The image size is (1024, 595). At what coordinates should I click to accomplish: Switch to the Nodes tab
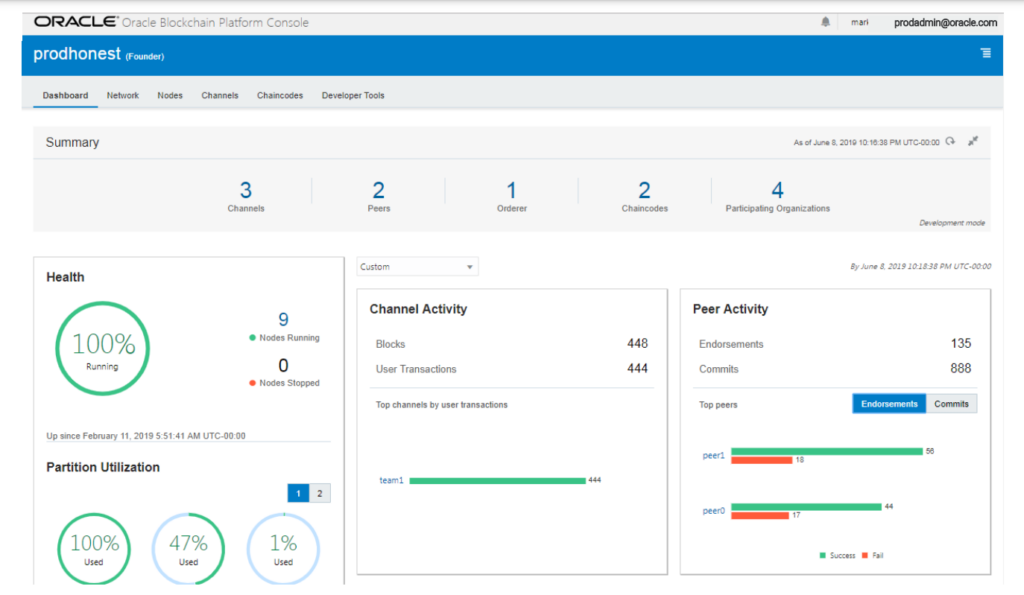[169, 95]
